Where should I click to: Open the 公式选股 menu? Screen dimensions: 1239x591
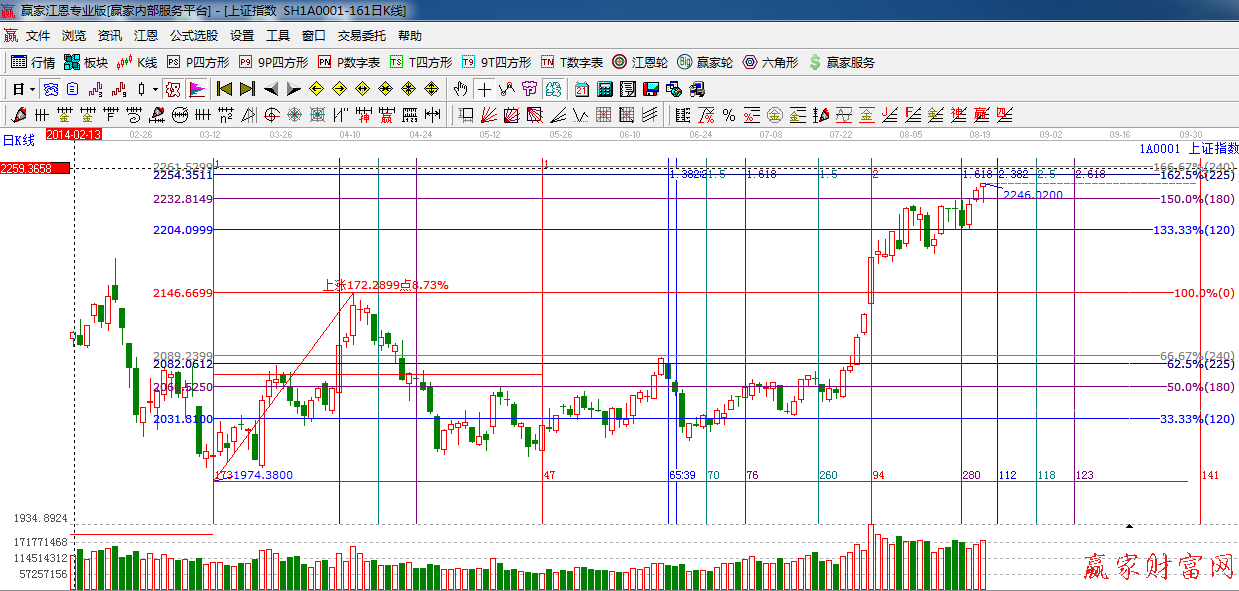(193, 36)
